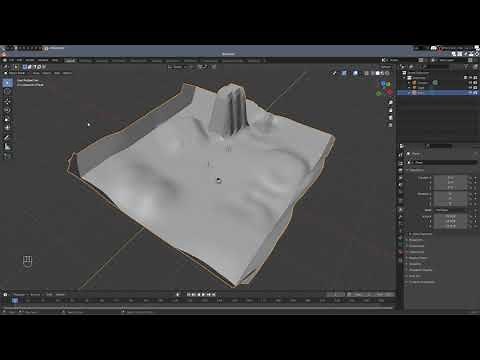Toggle snapping magnet in viewport header
The width and height of the screenshot is (480, 360).
pos(200,67)
